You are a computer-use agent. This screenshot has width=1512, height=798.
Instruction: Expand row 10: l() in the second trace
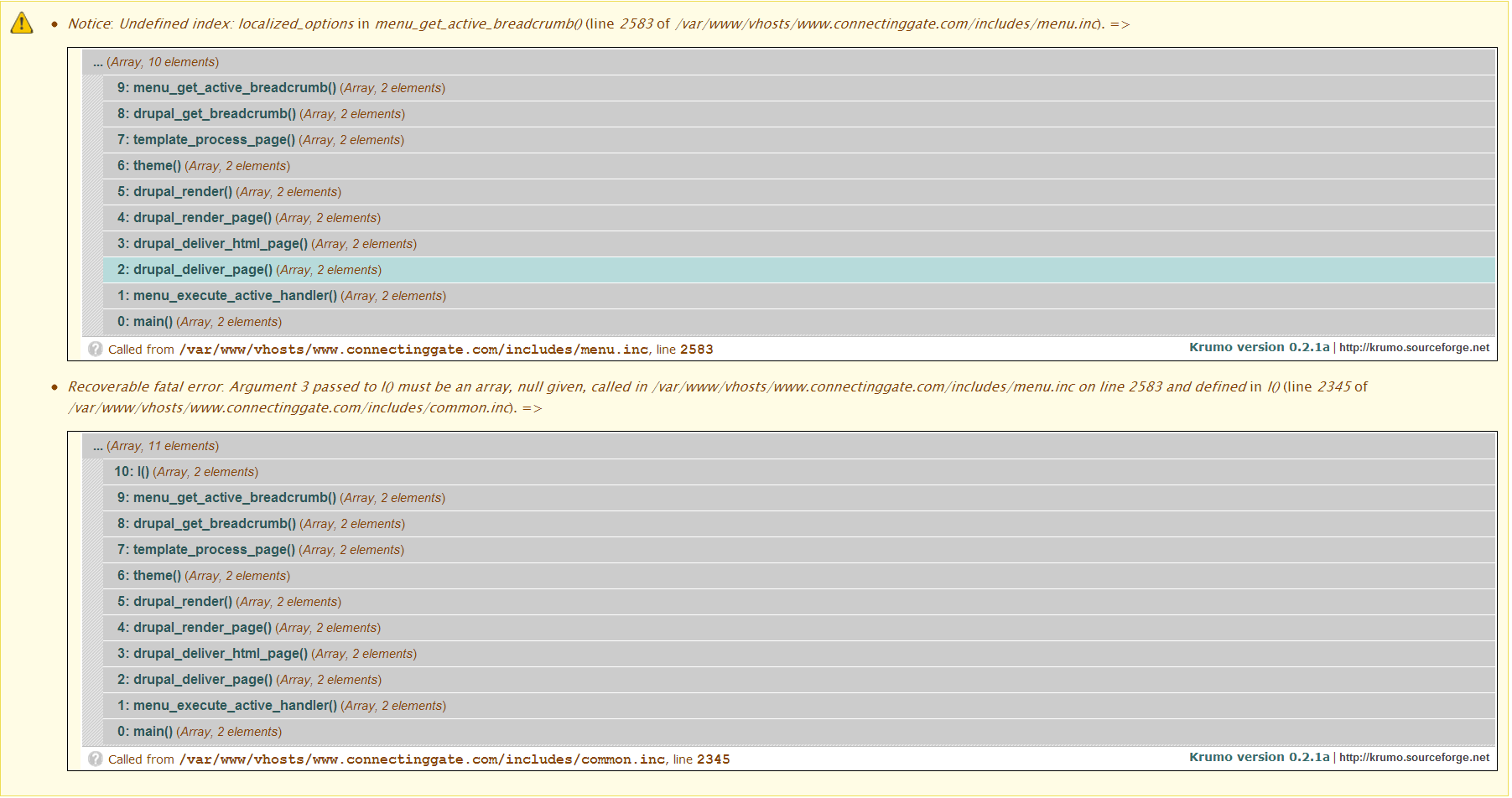pyautogui.click(x=799, y=472)
